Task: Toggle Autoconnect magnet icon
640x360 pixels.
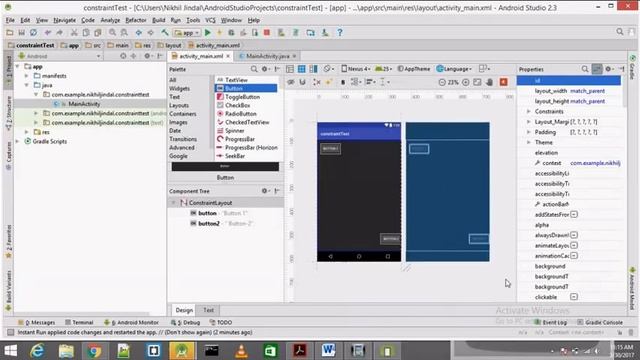Action: [x=302, y=82]
